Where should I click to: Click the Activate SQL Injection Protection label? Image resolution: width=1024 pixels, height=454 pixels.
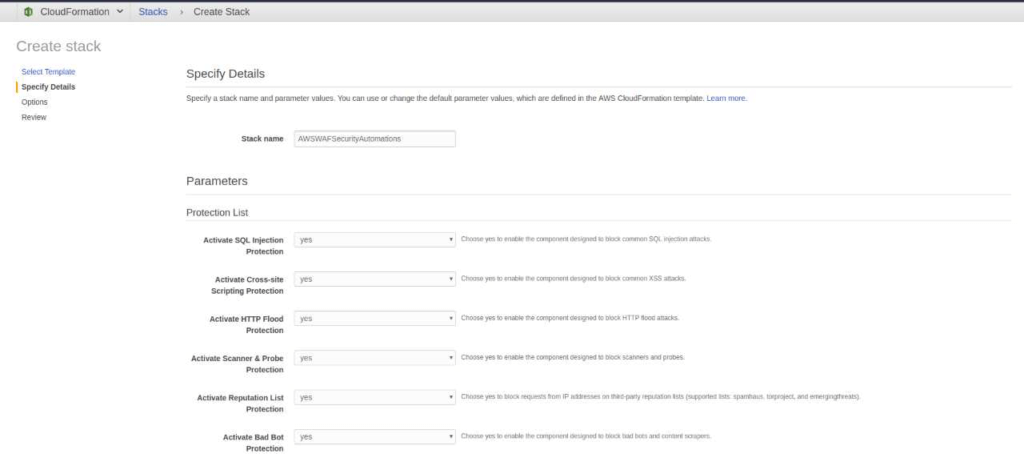pyautogui.click(x=244, y=246)
